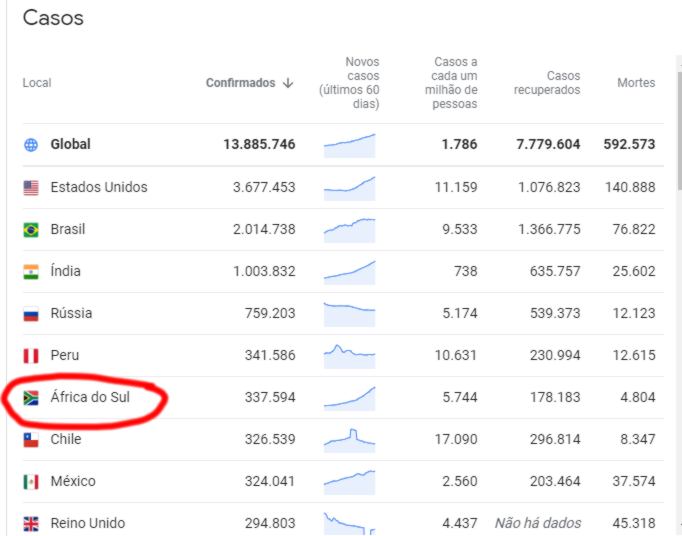The height and width of the screenshot is (536, 682).
Task: Click the Chile new cases sparkline chart
Action: coord(349,438)
